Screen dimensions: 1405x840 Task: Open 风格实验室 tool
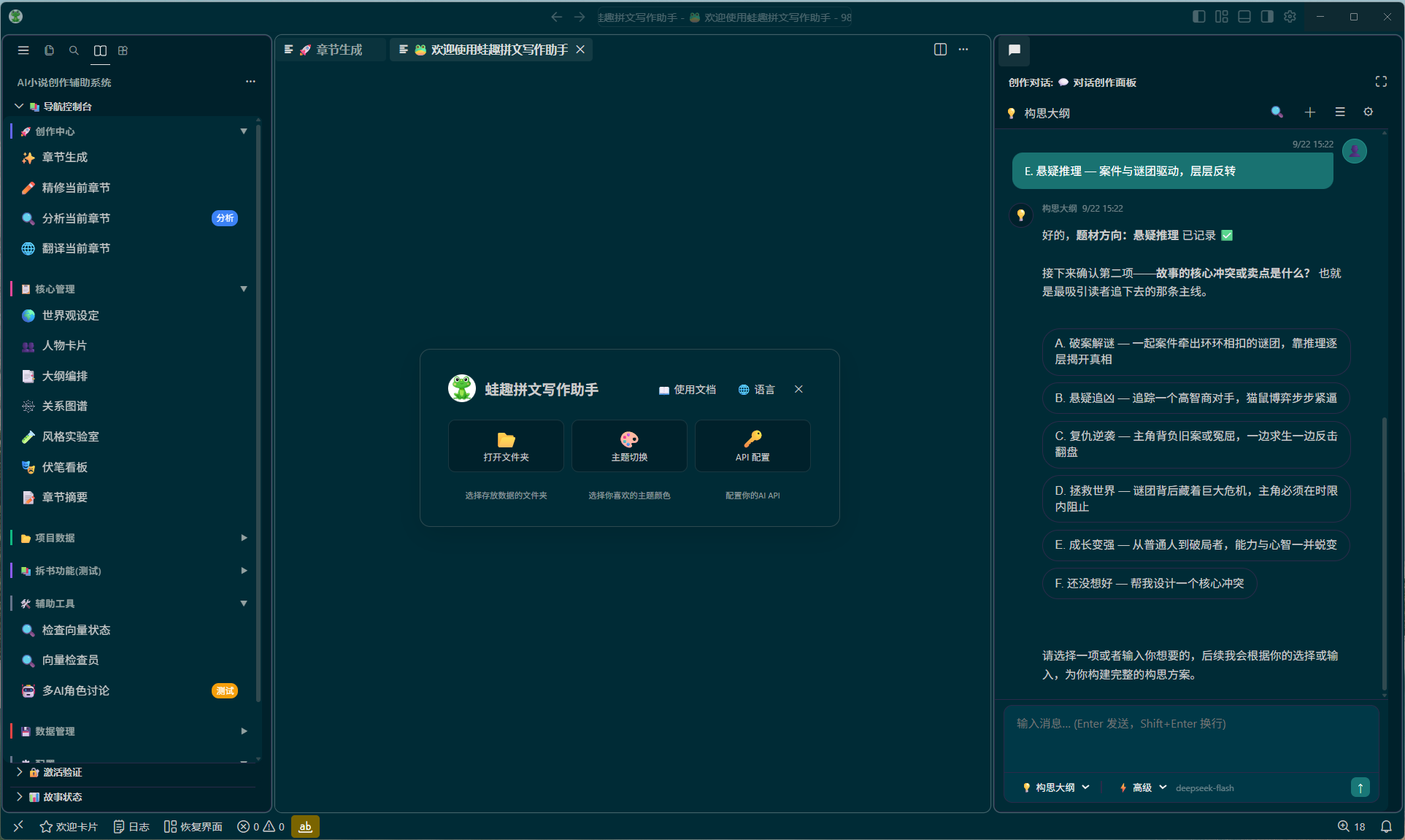click(x=131, y=437)
